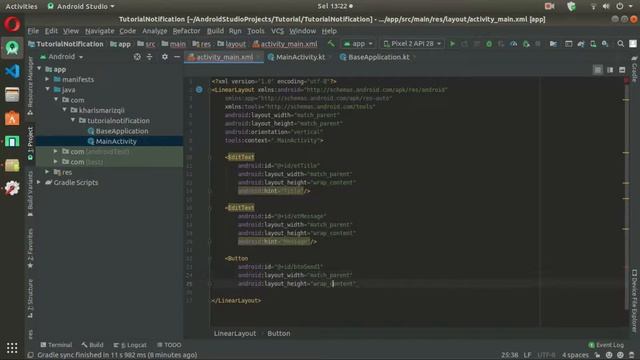
Task: Collapse the tutorialnotification package arrow
Action: point(73,120)
